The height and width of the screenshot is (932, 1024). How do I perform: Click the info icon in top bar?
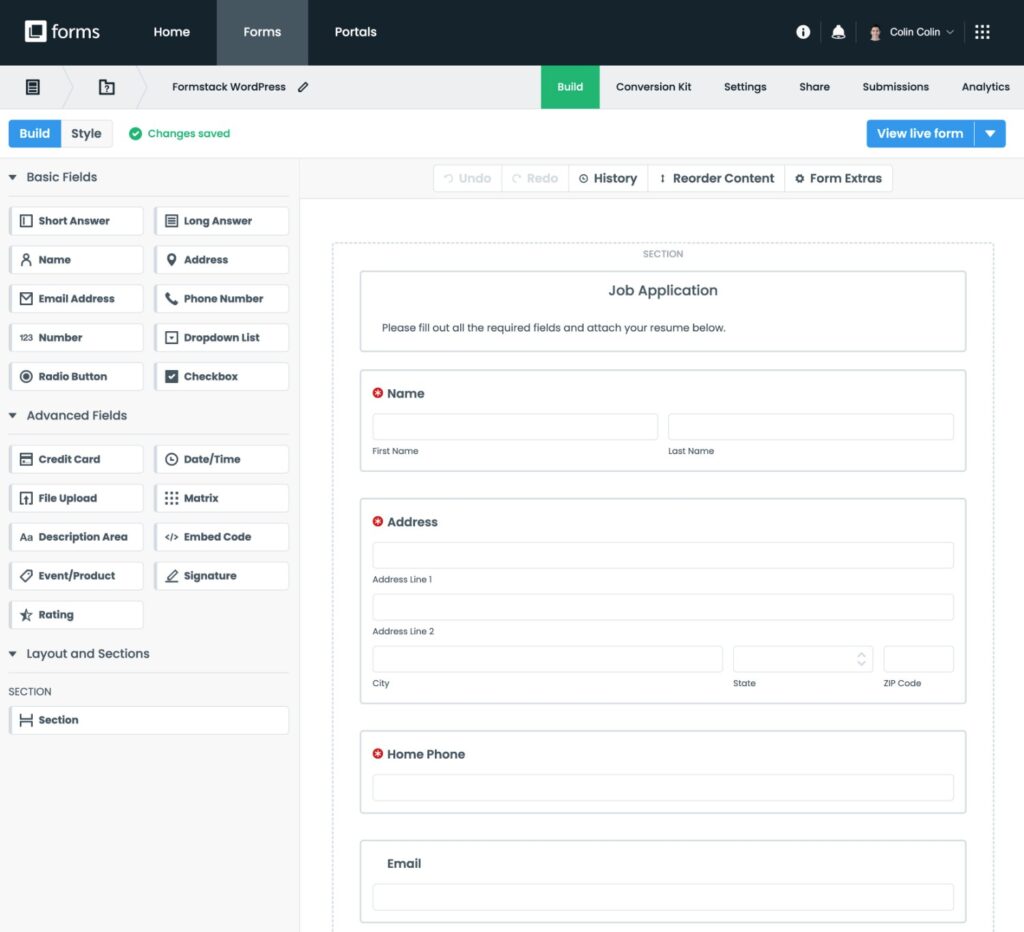point(802,31)
